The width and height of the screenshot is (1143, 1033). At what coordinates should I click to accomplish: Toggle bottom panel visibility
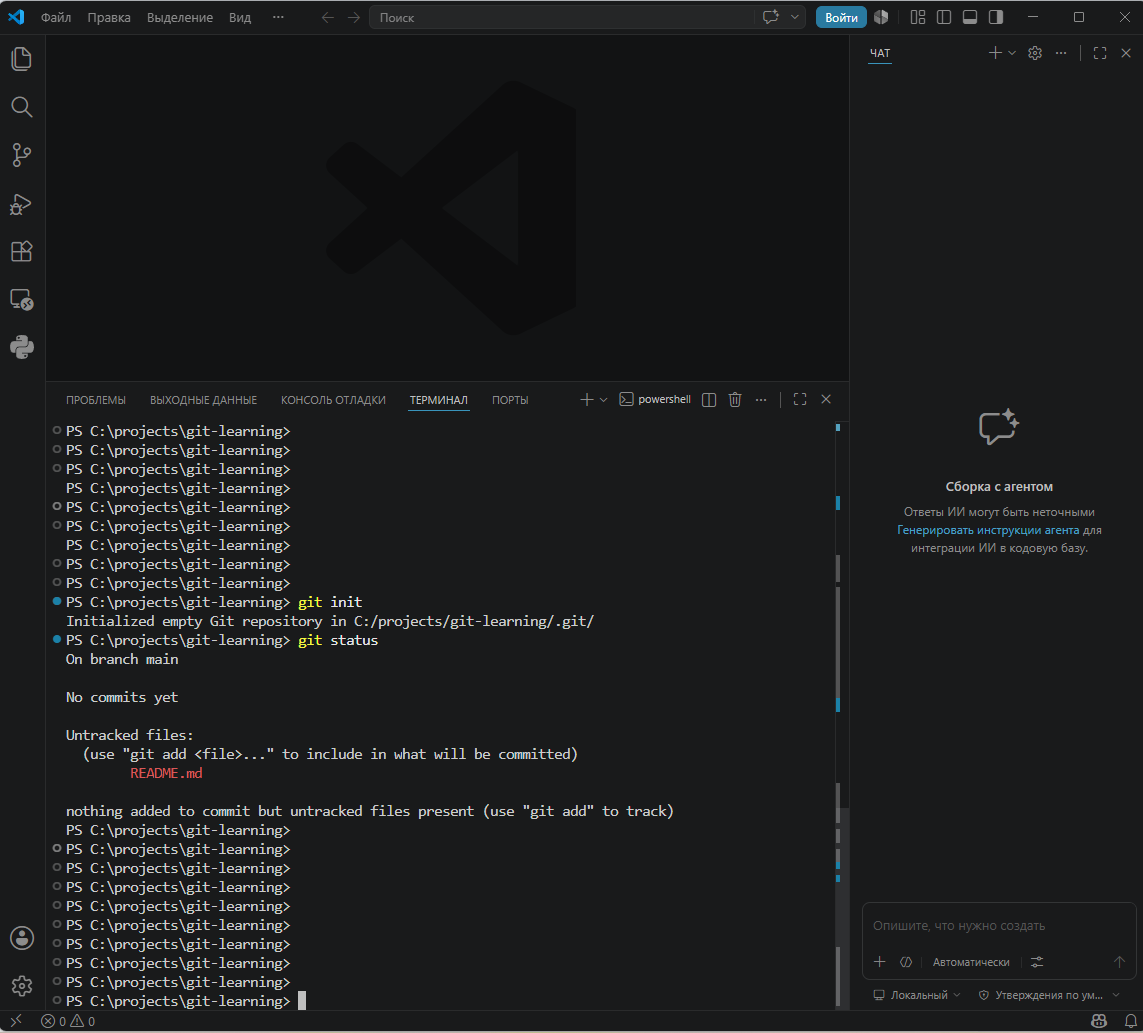click(970, 17)
